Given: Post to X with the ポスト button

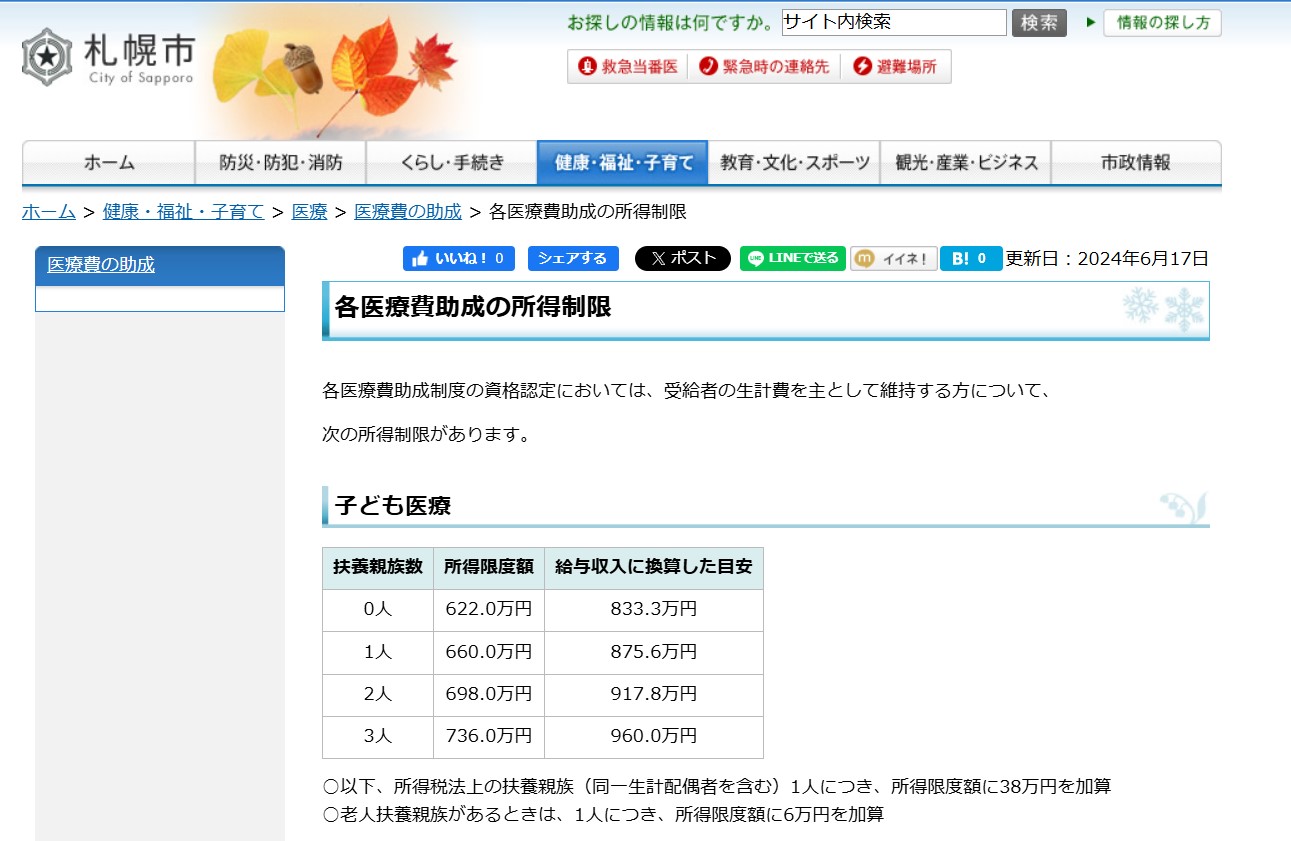Looking at the screenshot, I should click(682, 258).
